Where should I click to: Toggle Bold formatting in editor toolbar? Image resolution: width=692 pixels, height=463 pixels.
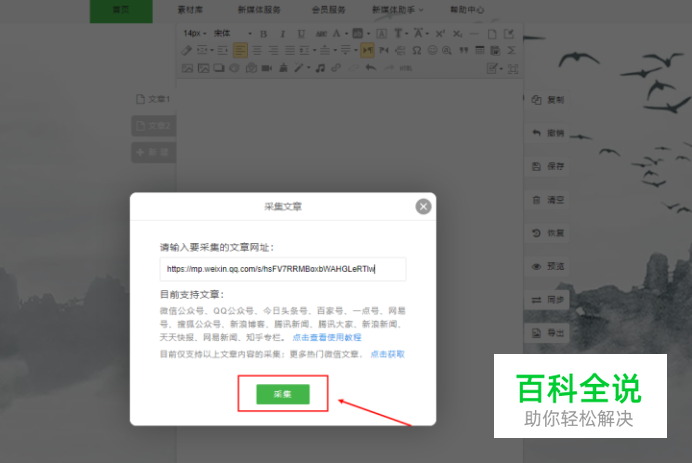coord(264,34)
